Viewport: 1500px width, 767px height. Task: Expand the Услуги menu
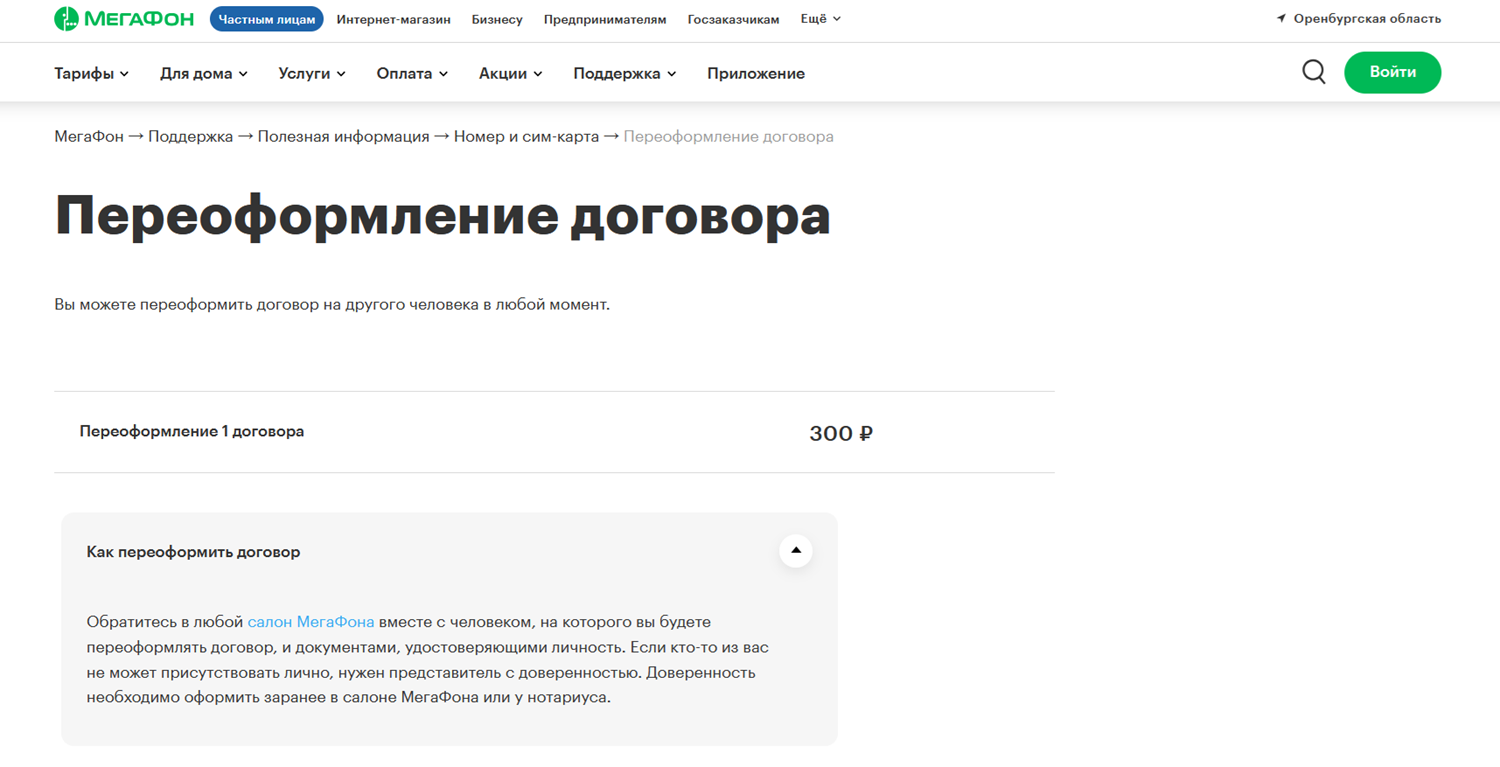coord(312,73)
